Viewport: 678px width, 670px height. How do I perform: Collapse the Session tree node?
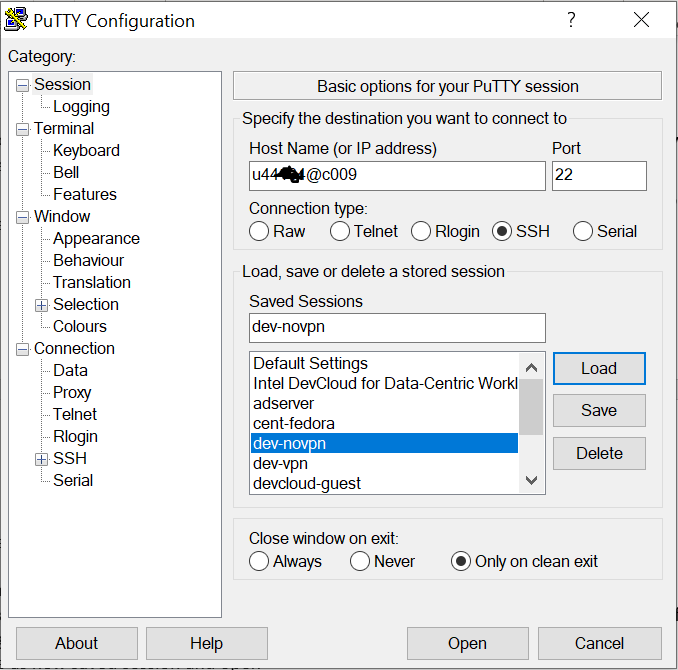(22, 85)
